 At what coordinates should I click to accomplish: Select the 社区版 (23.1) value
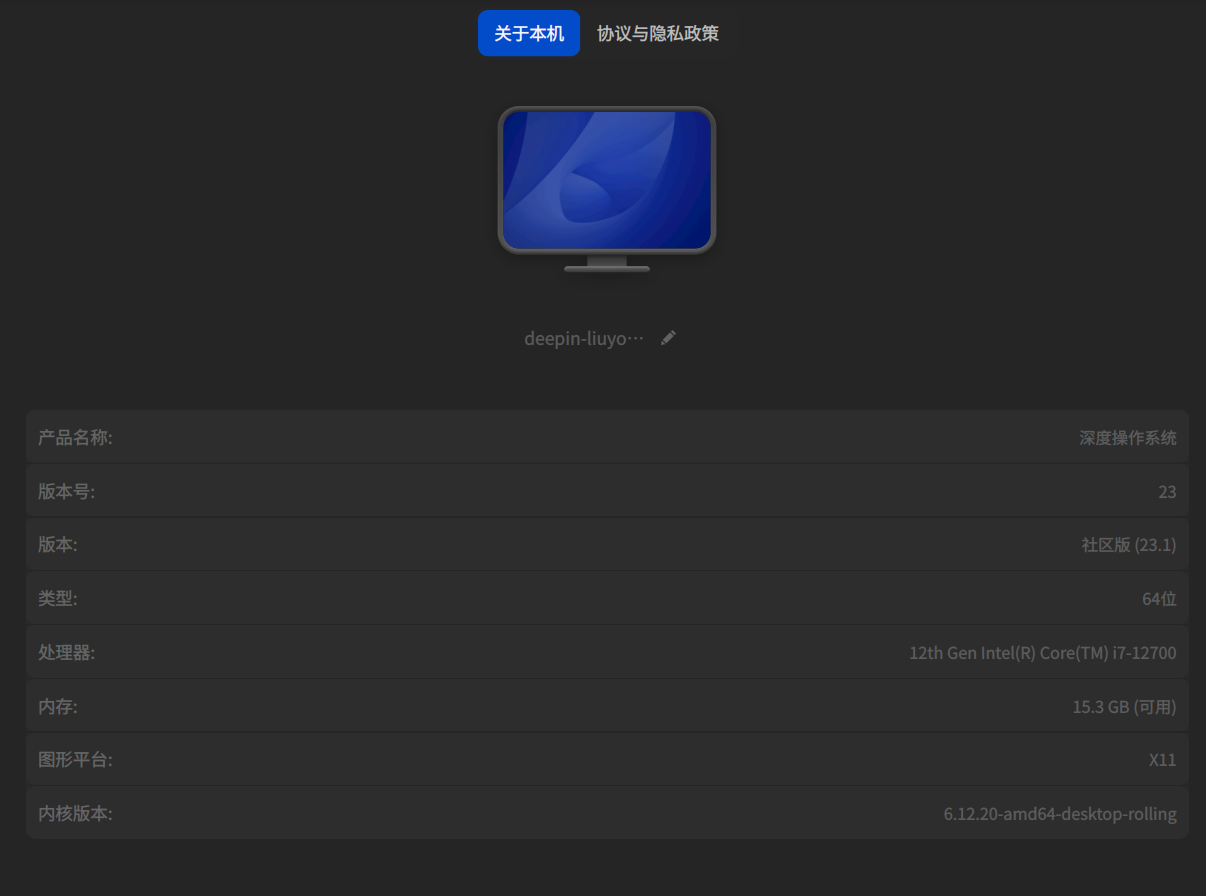[x=1129, y=545]
